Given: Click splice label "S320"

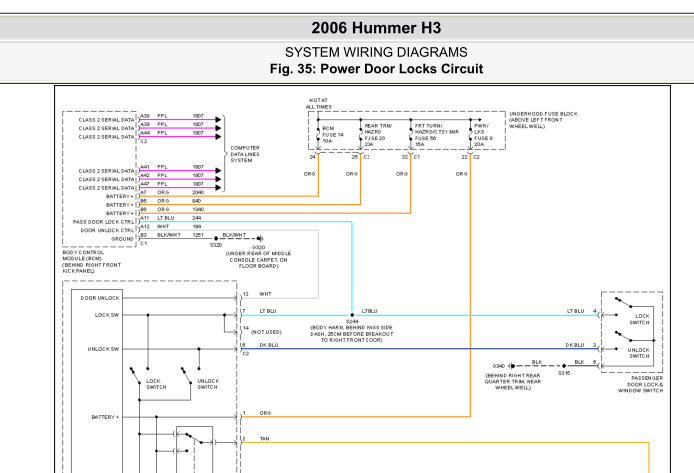Looking at the screenshot, I should 216,245.
